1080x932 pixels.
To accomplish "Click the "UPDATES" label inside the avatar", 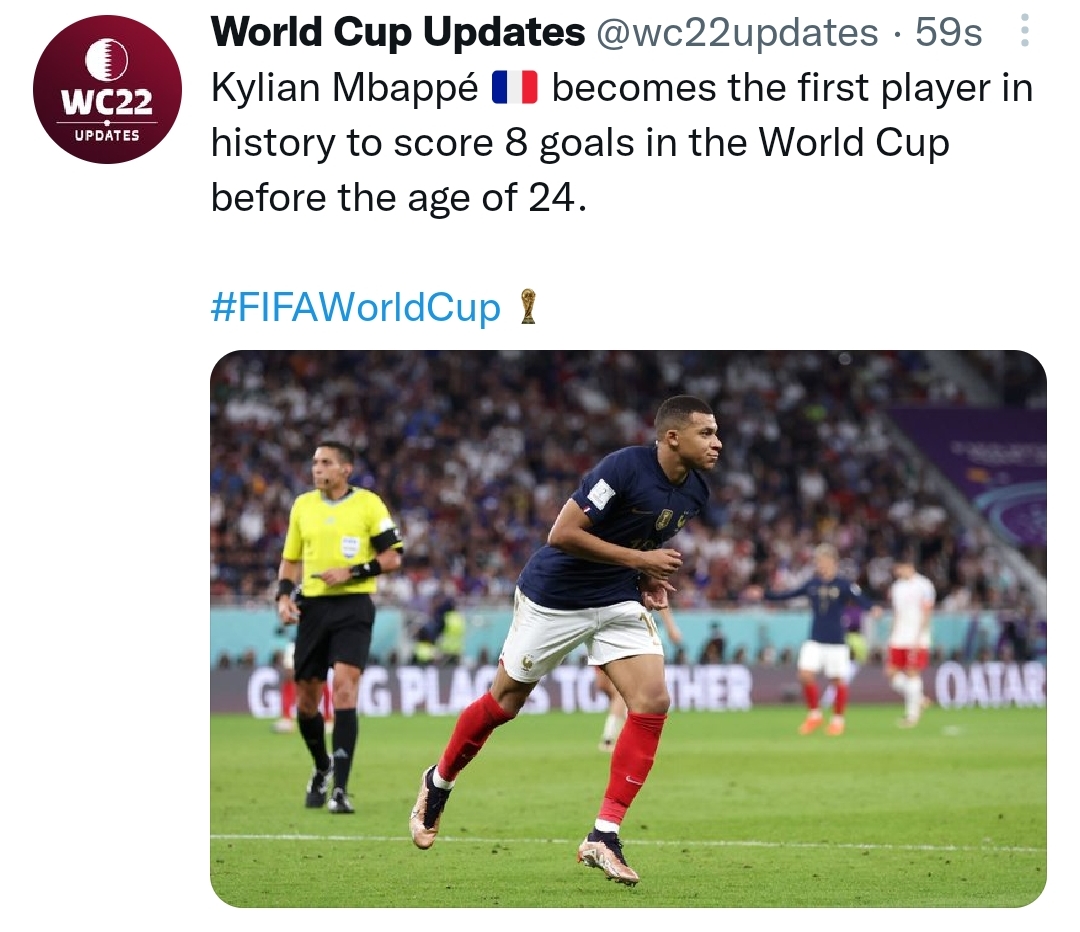I will 107,135.
